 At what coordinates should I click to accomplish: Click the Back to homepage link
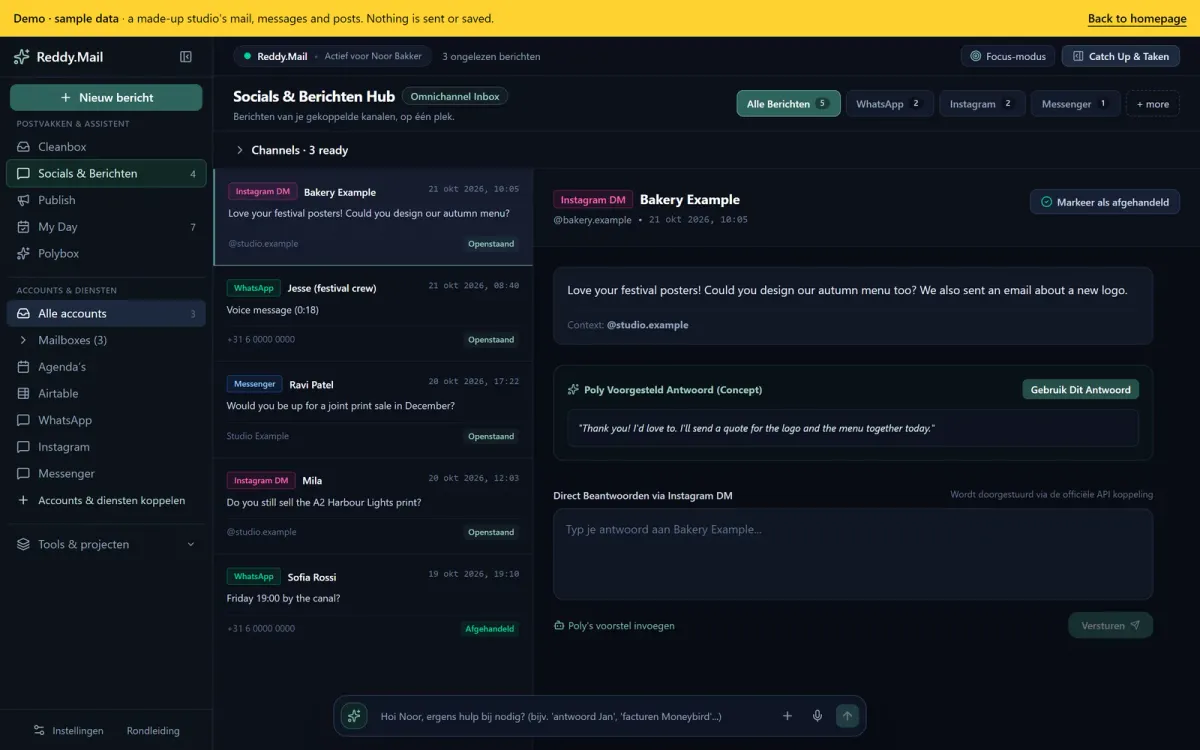click(x=1137, y=19)
